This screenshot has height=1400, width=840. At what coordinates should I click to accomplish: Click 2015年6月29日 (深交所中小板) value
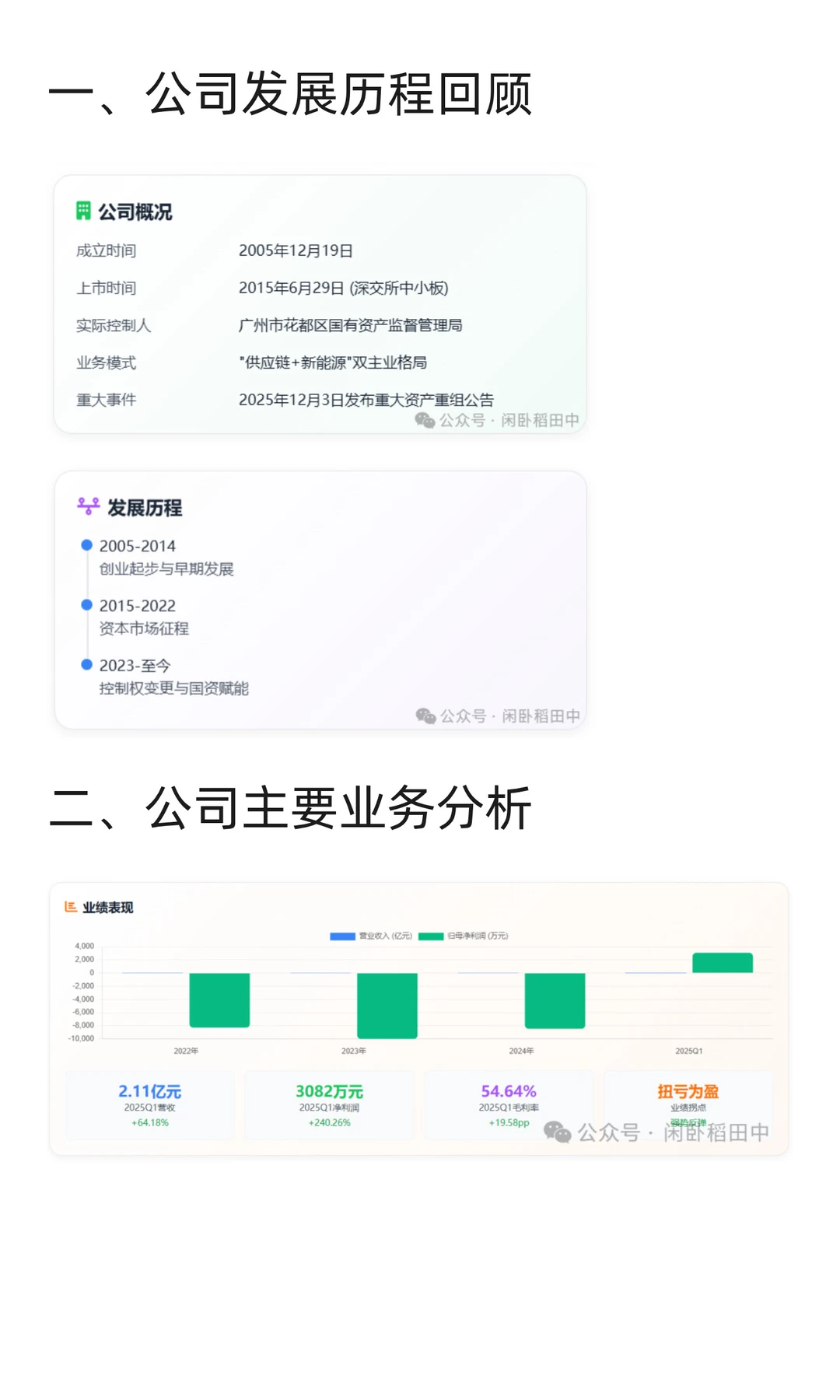[x=344, y=288]
